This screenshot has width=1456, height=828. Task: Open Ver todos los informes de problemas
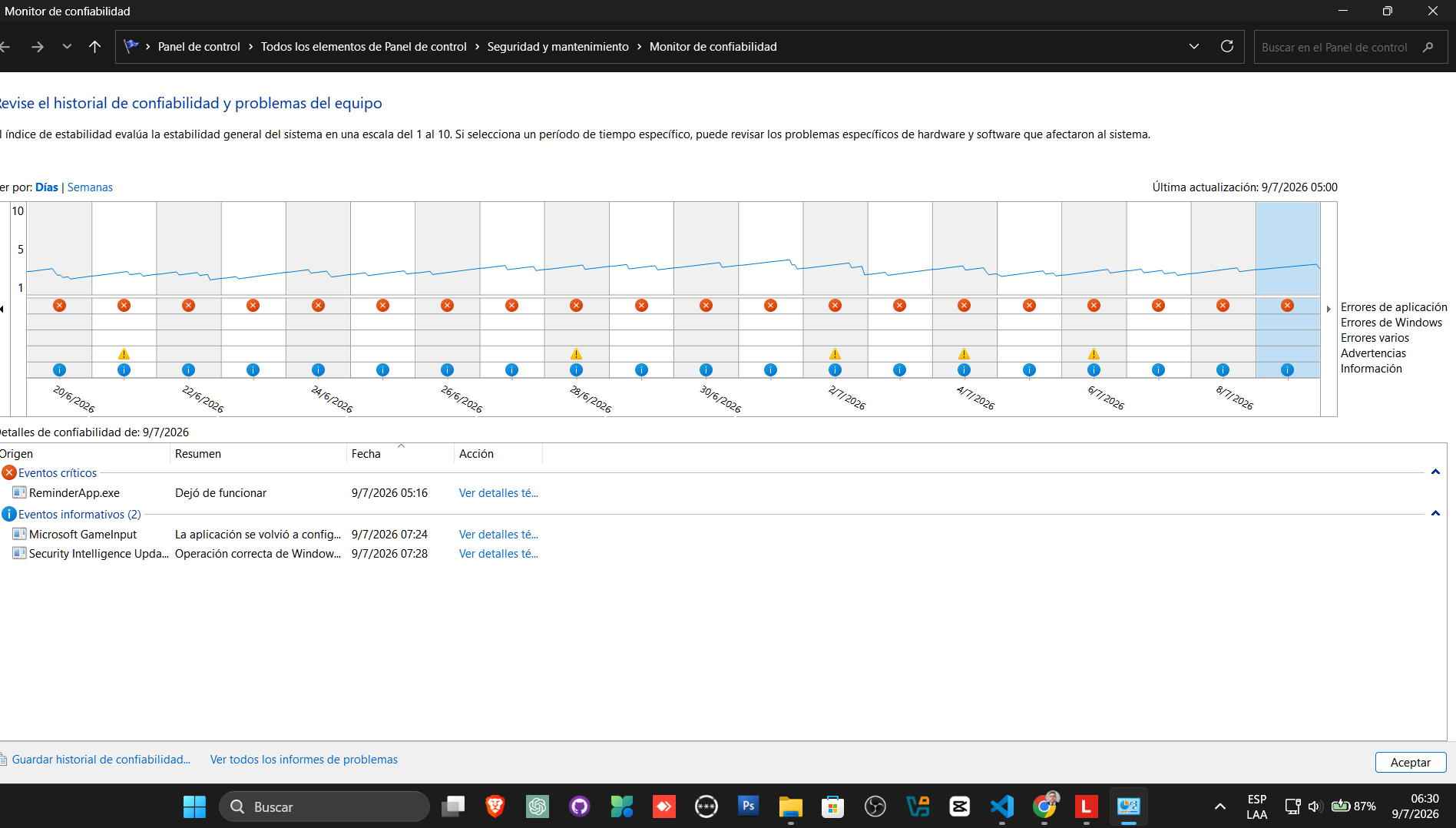click(304, 760)
